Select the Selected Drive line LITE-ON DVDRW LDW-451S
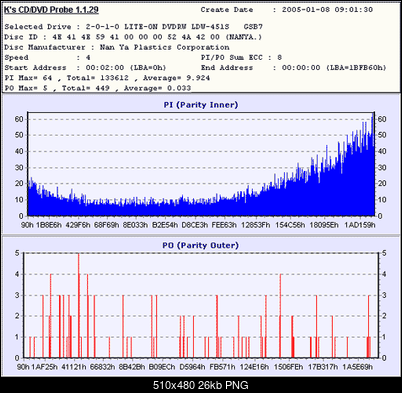Viewport: 402px width, 393px height. coord(134,27)
